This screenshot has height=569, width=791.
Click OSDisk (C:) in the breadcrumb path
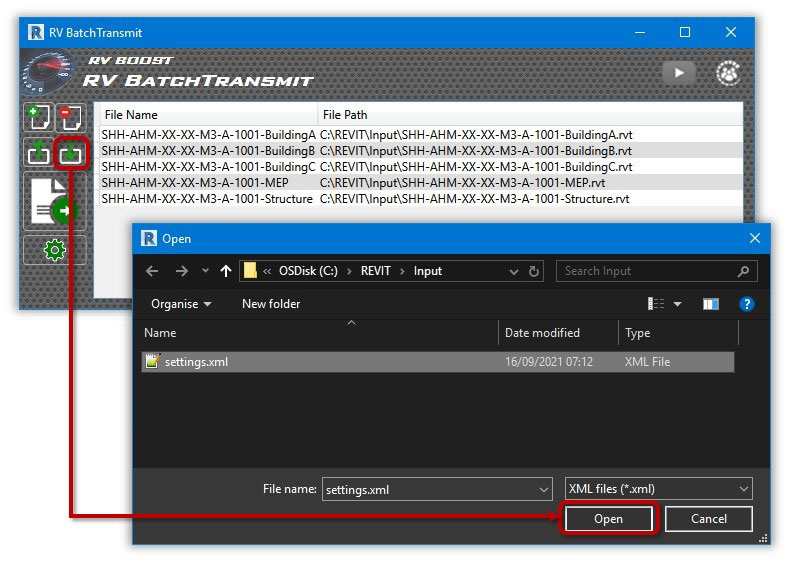pos(308,271)
